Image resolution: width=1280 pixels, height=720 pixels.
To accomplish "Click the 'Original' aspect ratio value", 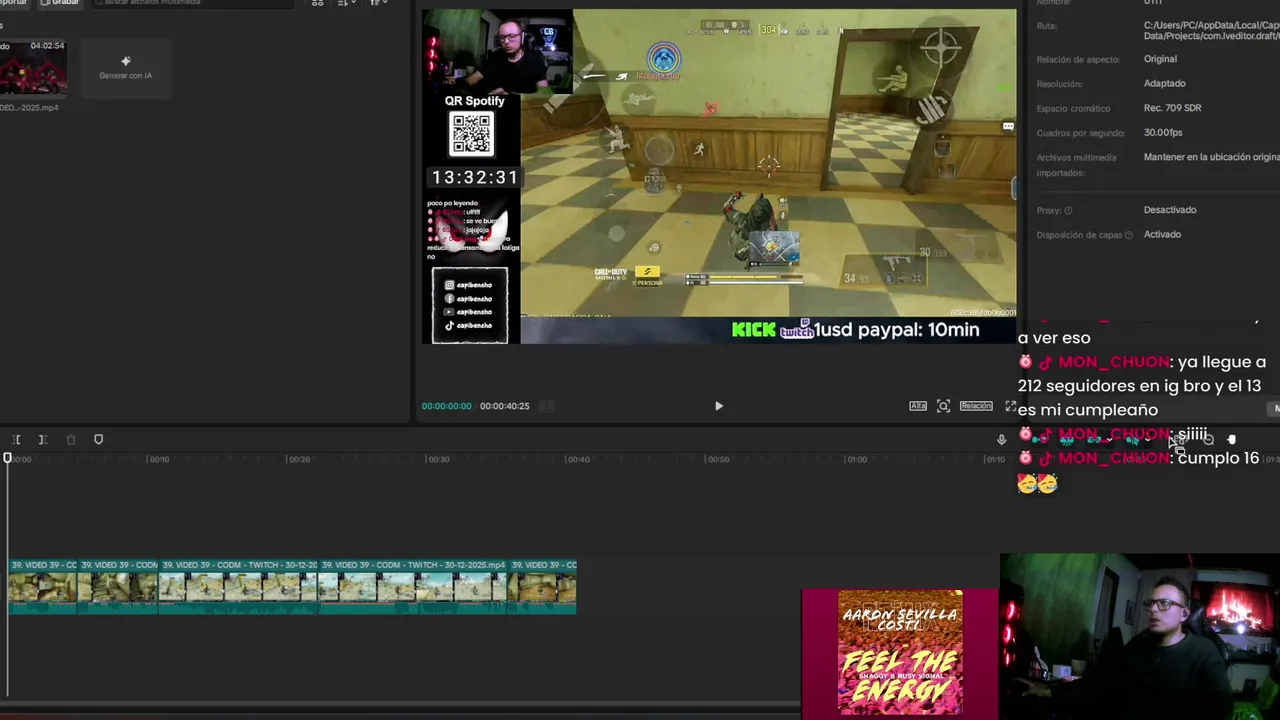I will tap(1160, 59).
